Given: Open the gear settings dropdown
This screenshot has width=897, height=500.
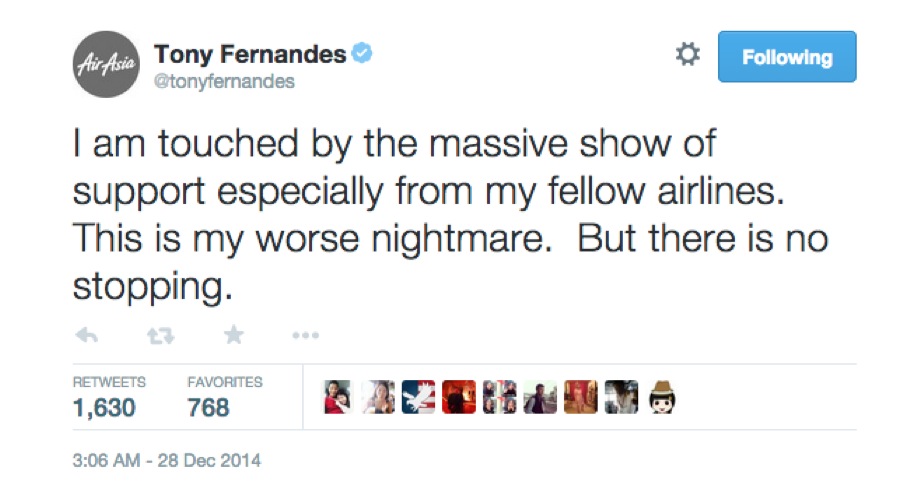Looking at the screenshot, I should [688, 54].
